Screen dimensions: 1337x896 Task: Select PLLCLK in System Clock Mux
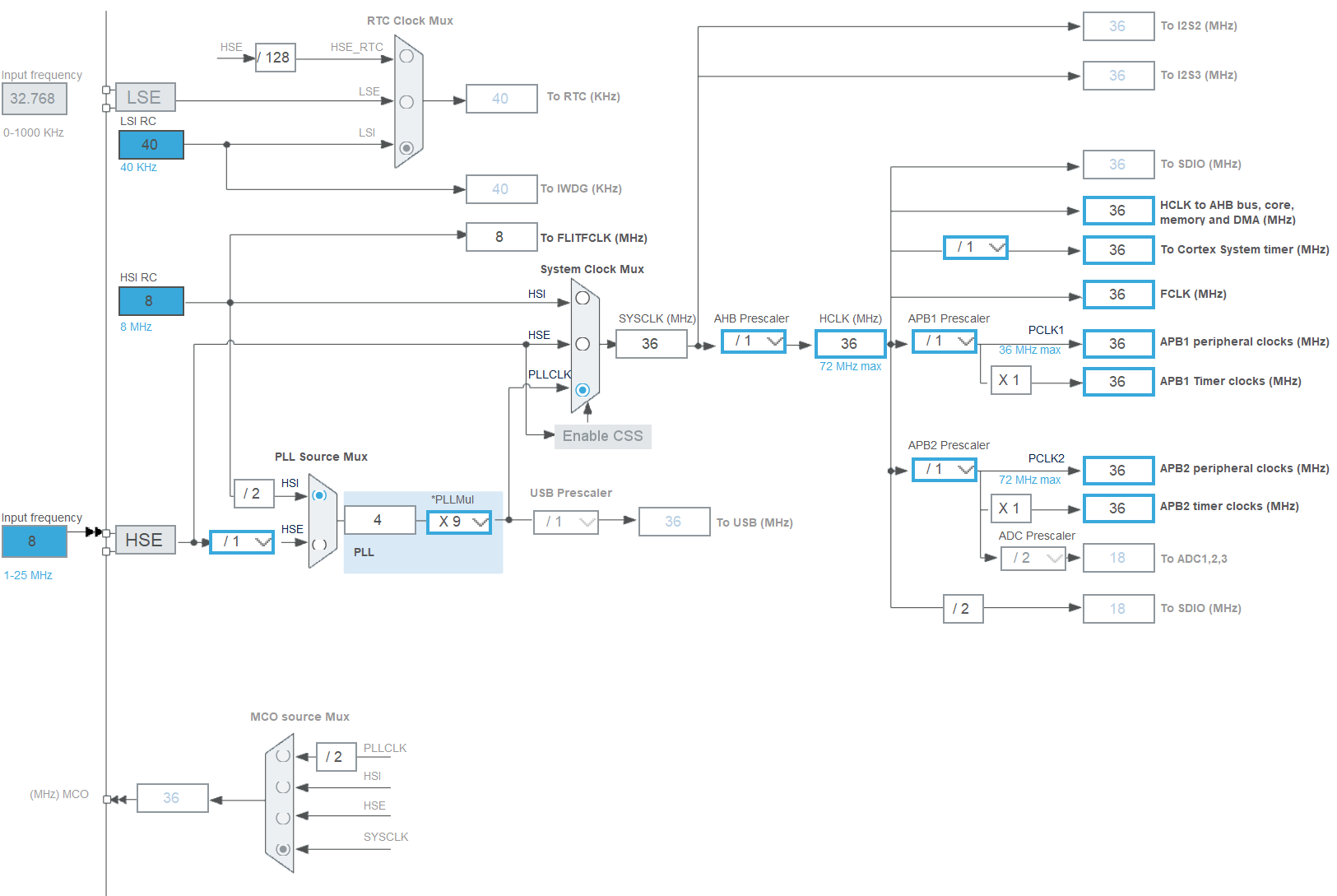point(583,390)
